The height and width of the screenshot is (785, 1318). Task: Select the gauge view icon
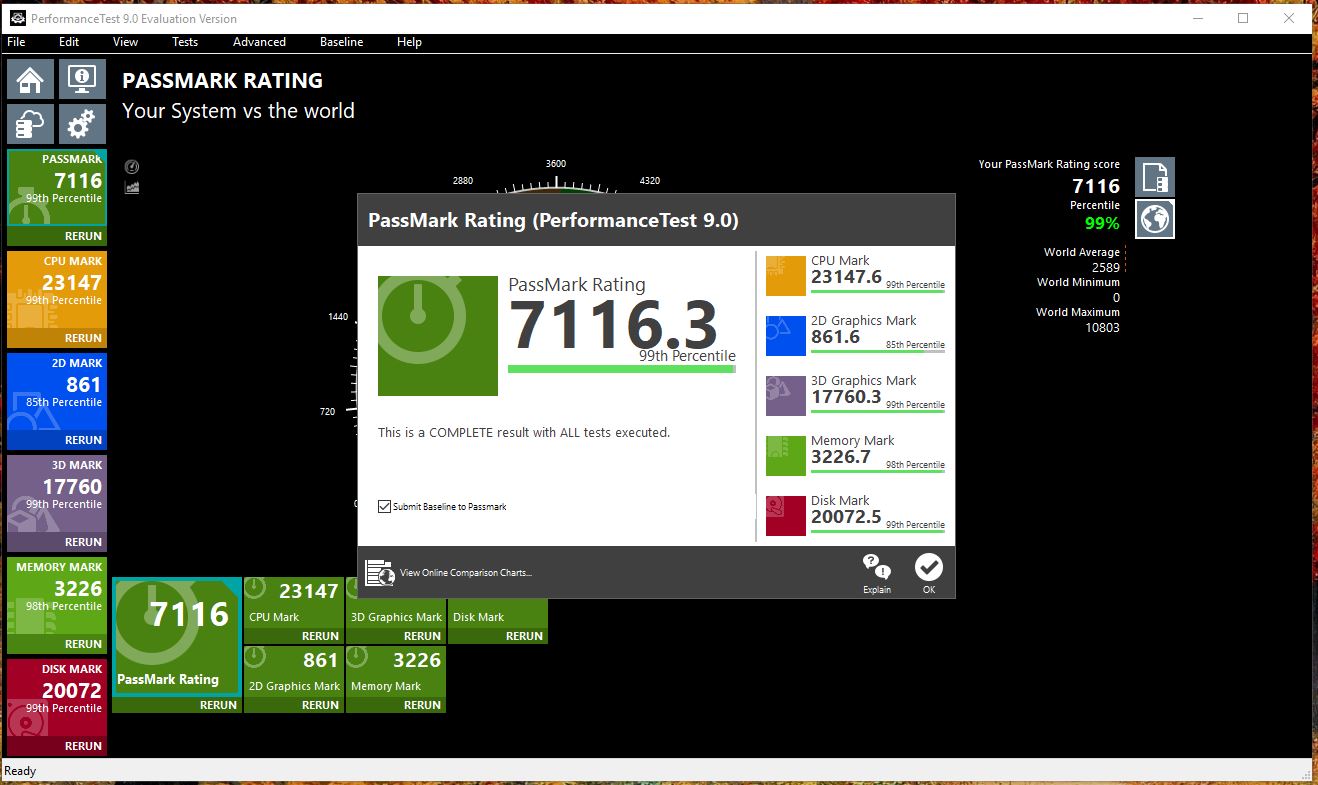[132, 167]
